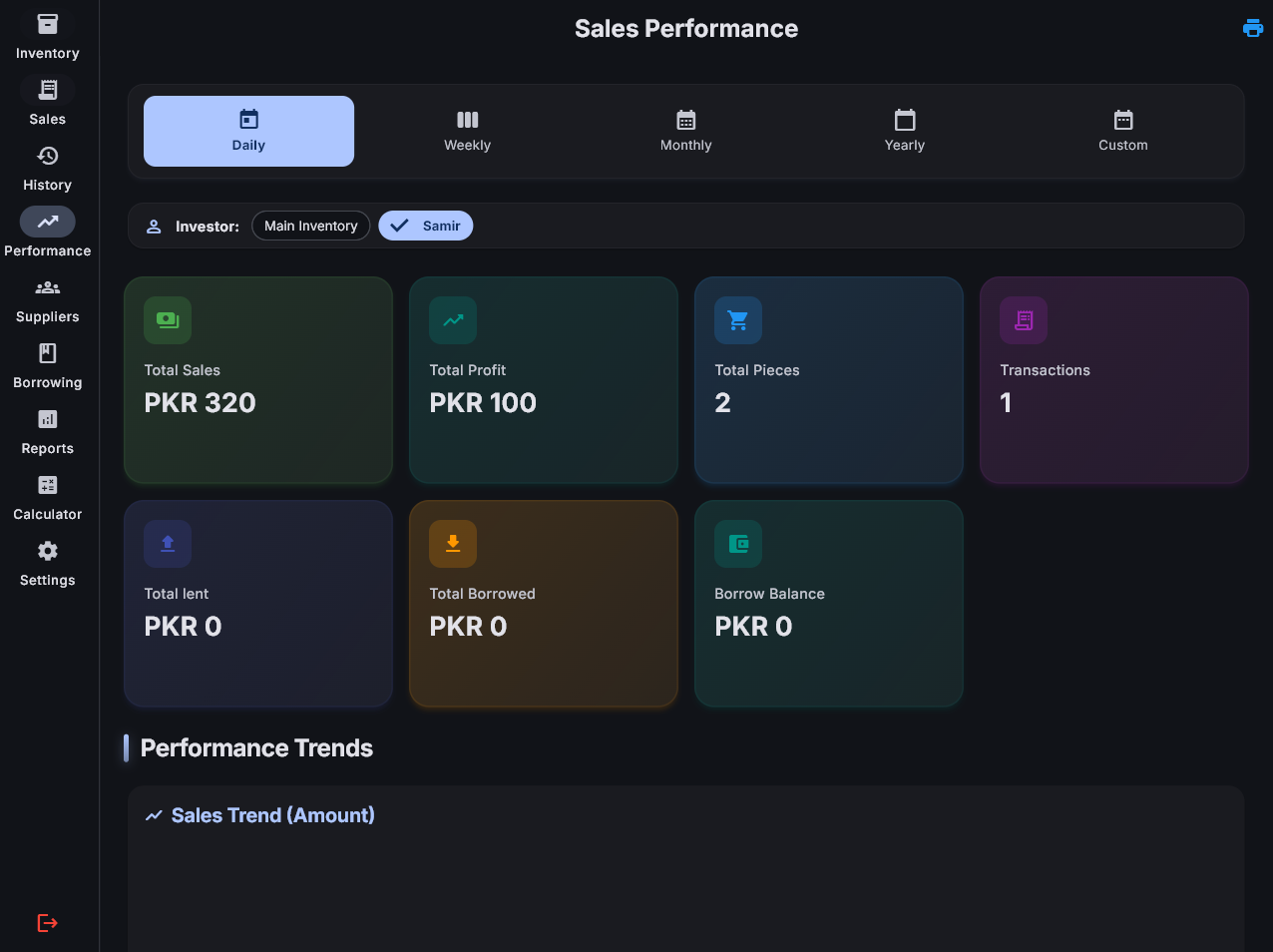Image resolution: width=1273 pixels, height=952 pixels.
Task: Switch to the Monthly period tab
Action: point(686,131)
